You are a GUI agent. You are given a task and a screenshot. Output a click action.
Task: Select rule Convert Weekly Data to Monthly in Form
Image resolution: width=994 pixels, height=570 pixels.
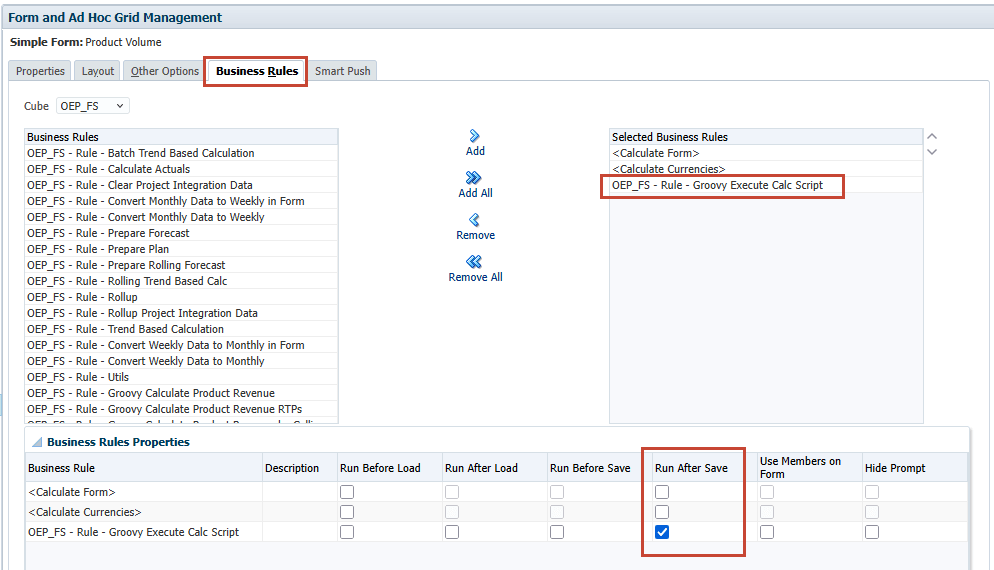181,345
